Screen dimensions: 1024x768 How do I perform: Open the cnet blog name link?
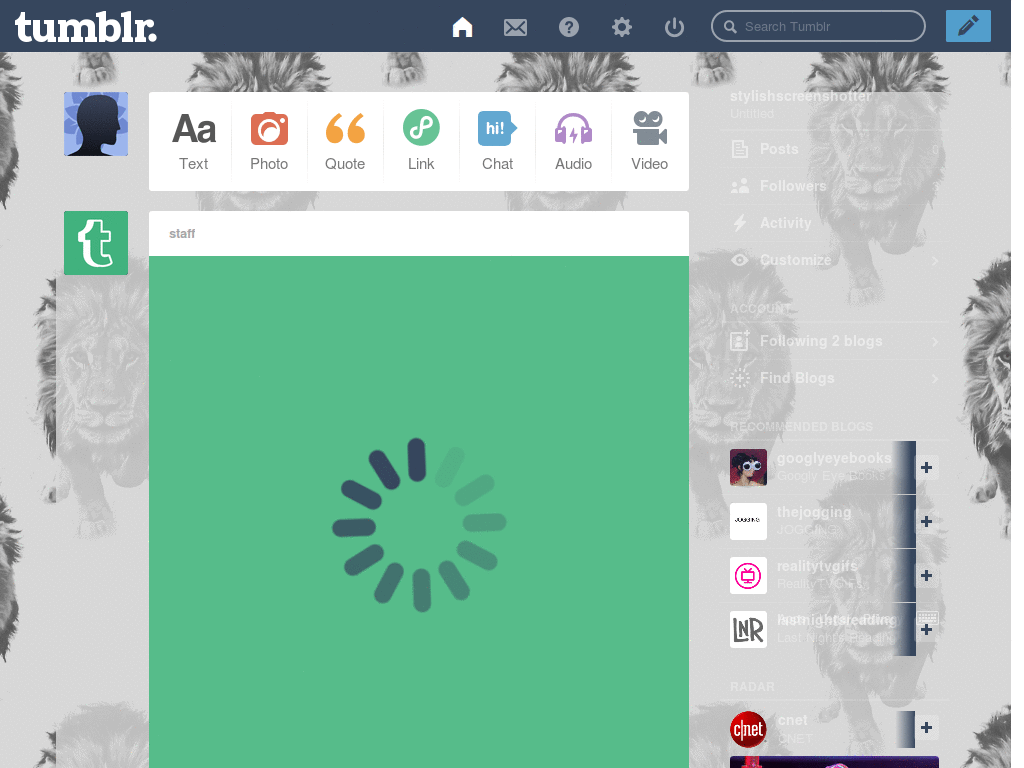[x=792, y=720]
